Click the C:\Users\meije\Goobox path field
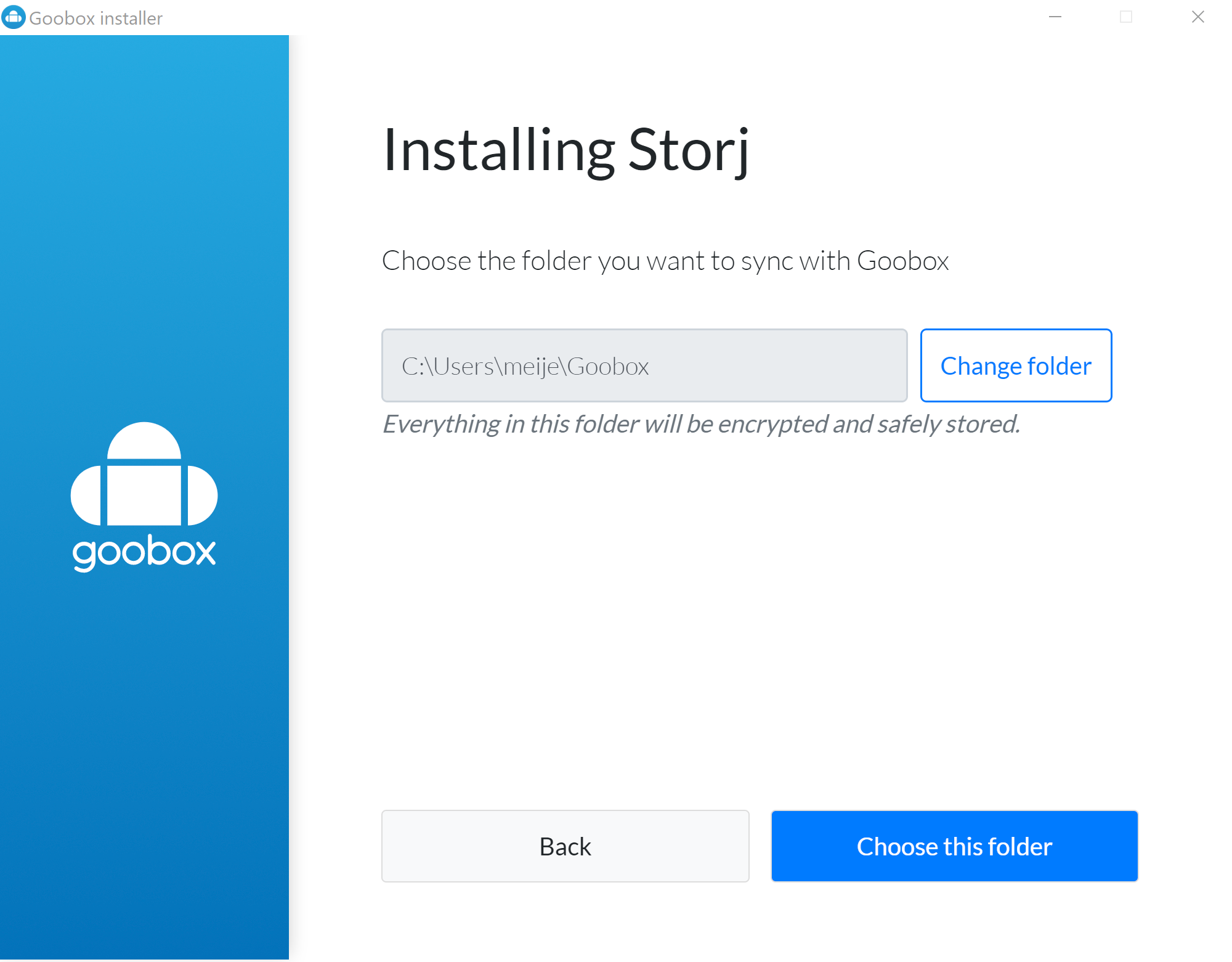This screenshot has width=1232, height=962. pos(644,365)
